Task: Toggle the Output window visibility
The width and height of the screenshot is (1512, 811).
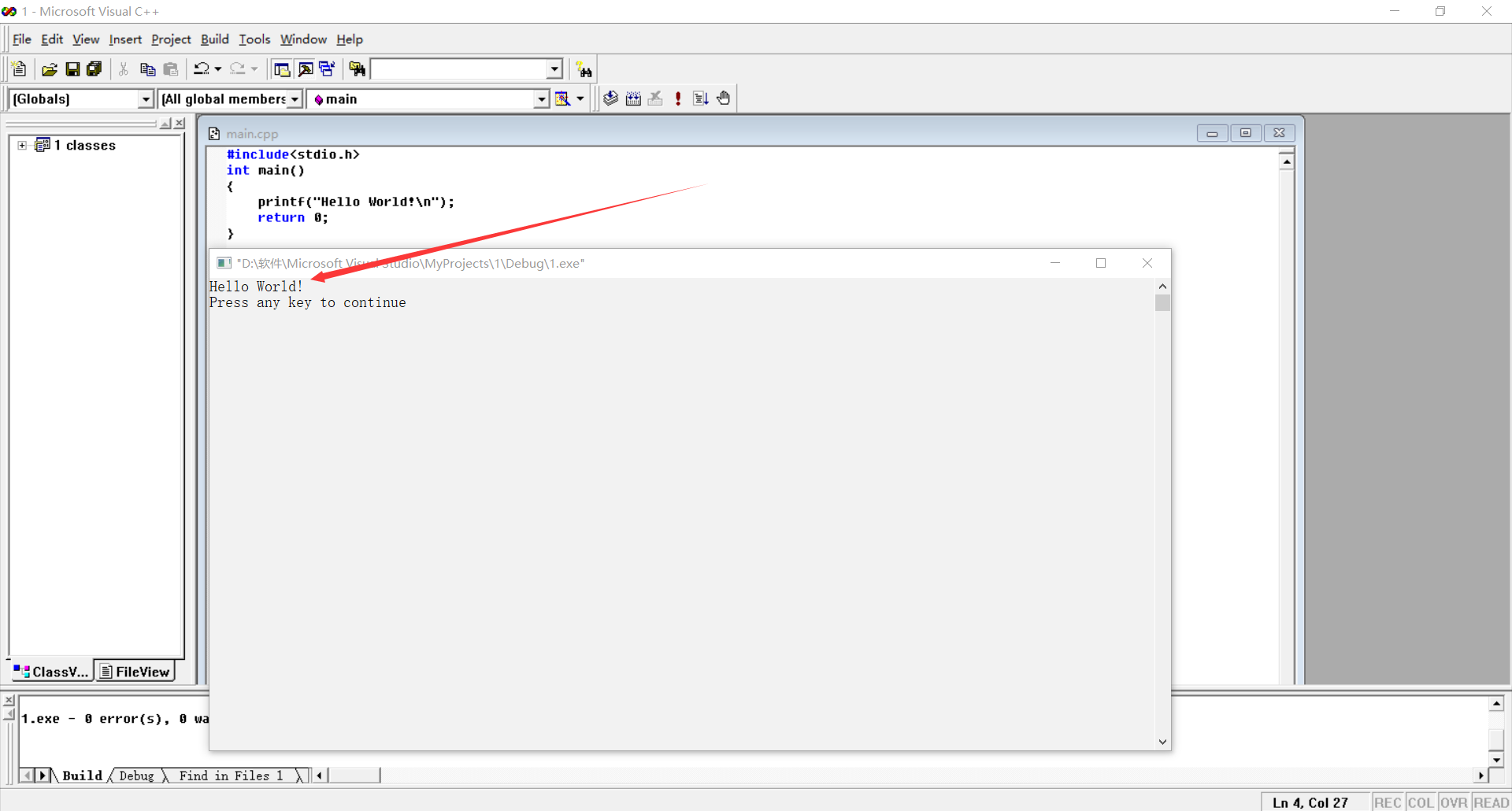Action: (303, 69)
